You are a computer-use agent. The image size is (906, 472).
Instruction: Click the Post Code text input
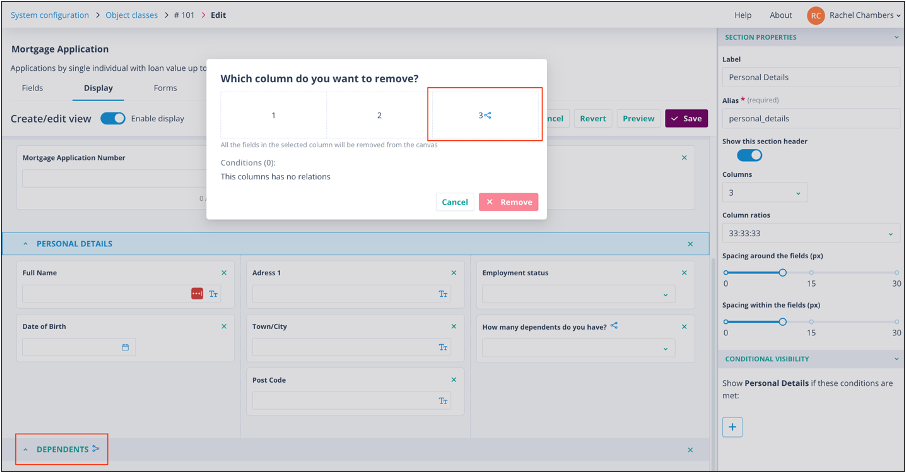351,401
